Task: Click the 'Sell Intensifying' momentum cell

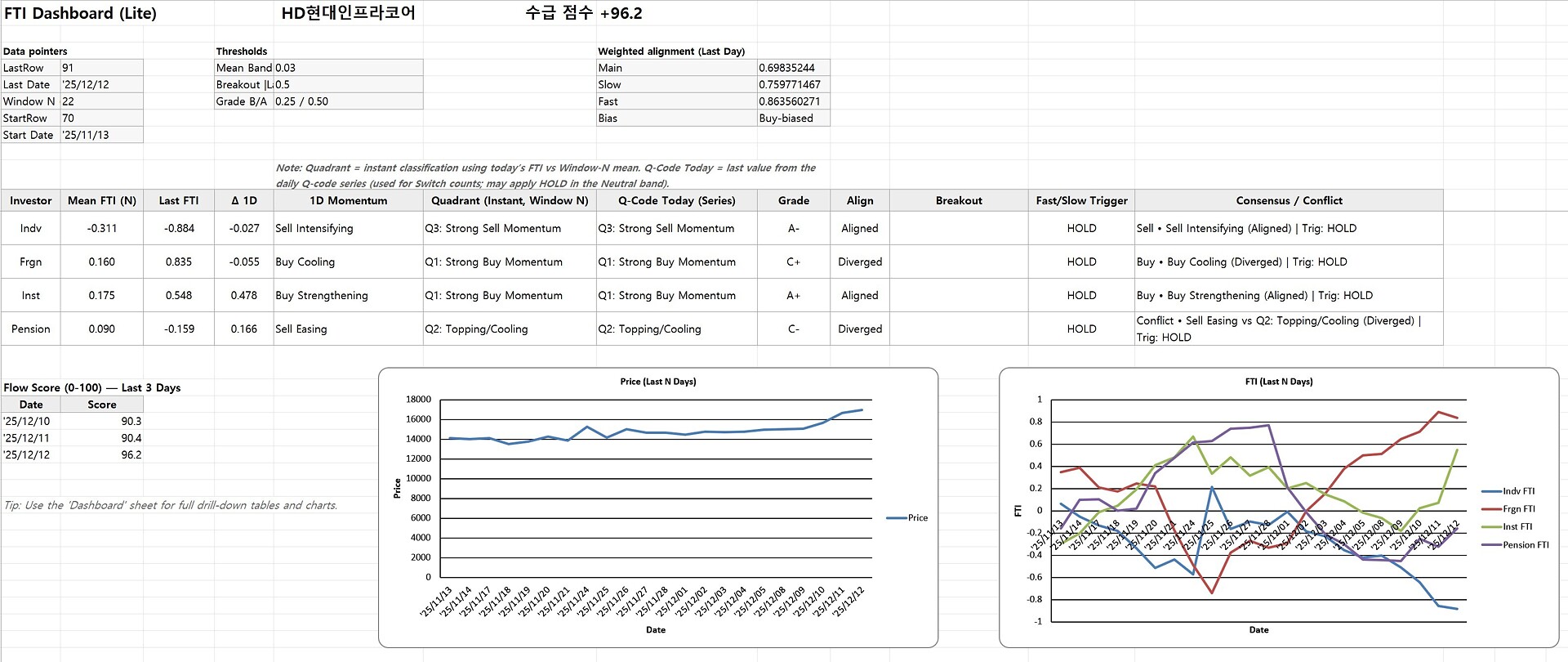Action: 349,229
